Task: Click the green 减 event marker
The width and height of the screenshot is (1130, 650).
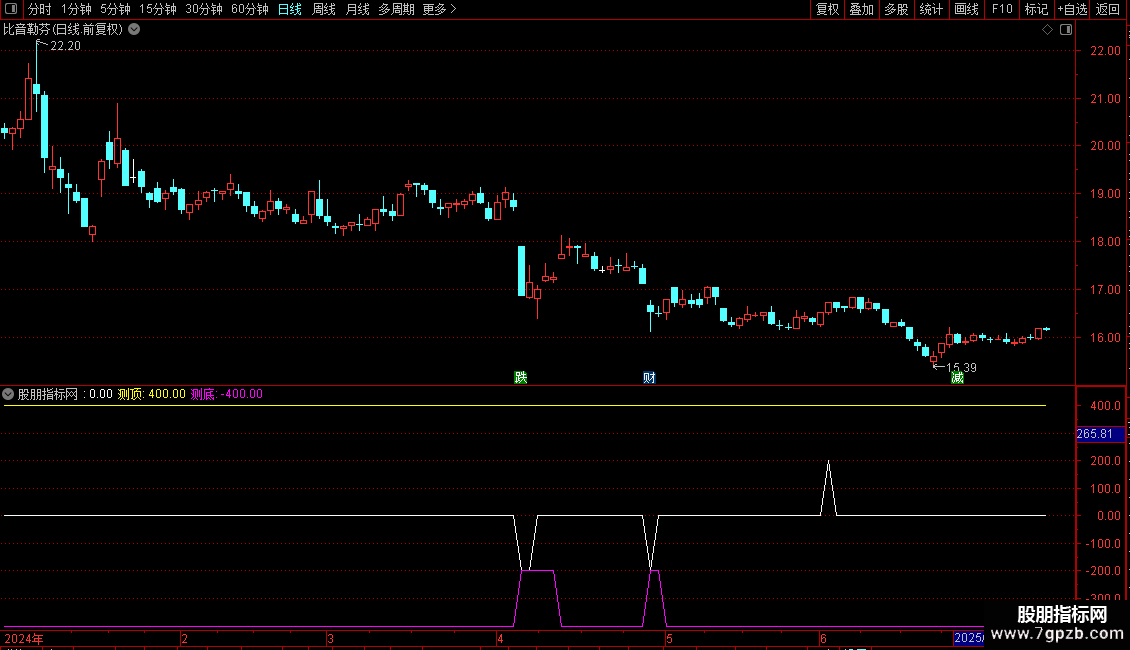Action: [x=957, y=377]
